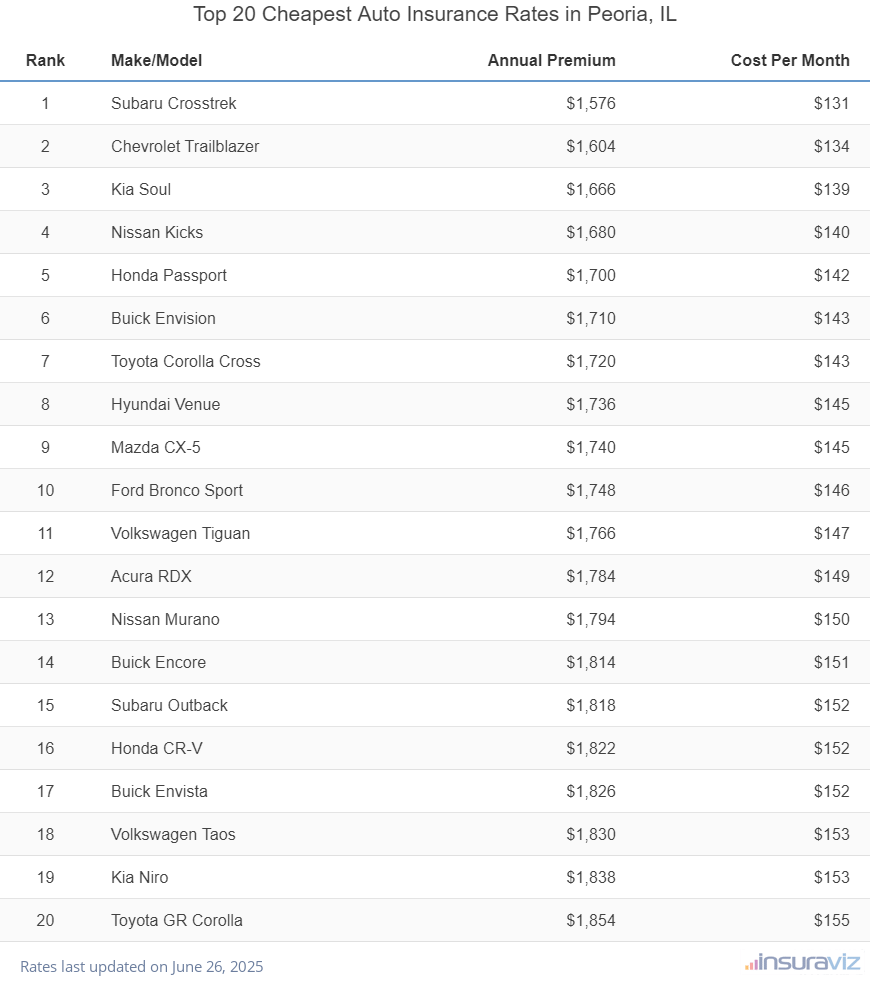
Task: Select the Toyota Corolla Cross row
Action: [185, 361]
